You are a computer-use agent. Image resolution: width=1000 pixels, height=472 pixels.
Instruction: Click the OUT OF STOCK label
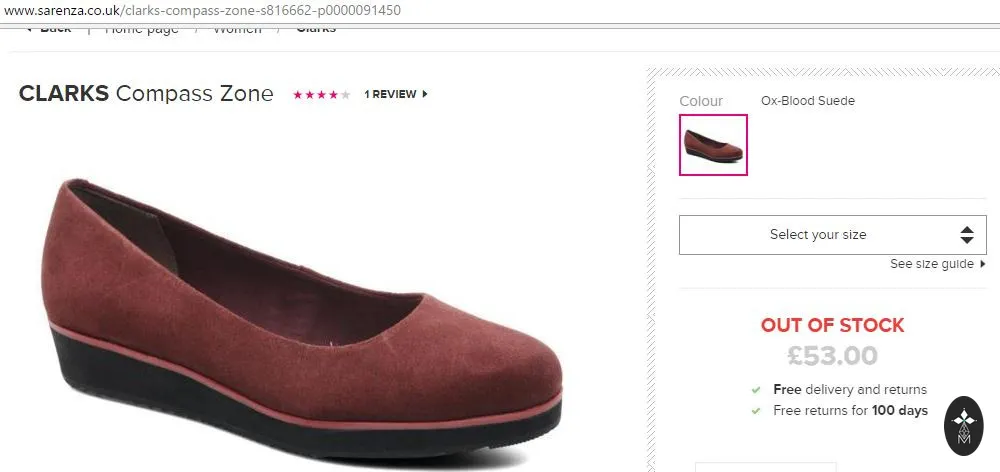(832, 325)
